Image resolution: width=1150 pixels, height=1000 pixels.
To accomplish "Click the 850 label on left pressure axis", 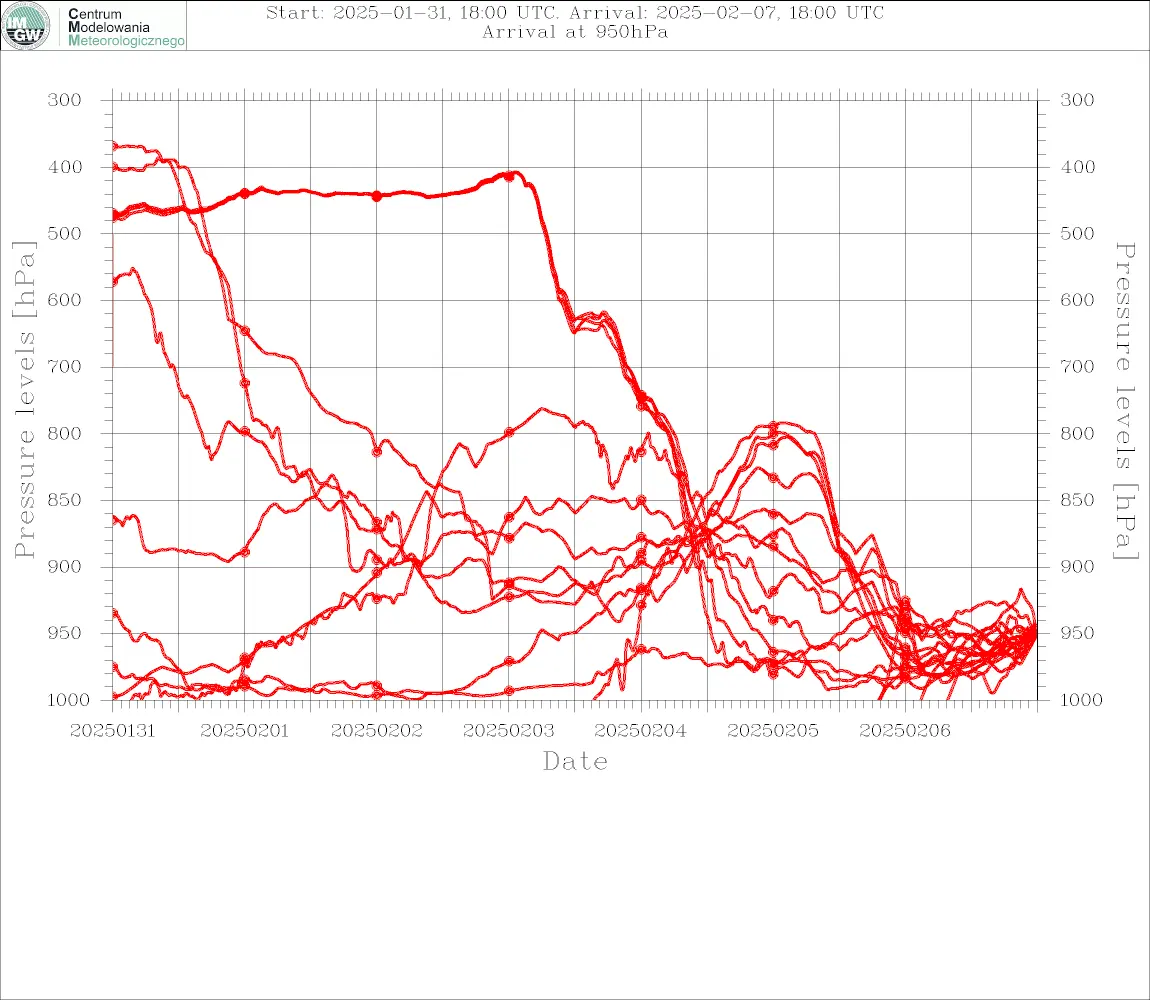I will pos(65,500).
